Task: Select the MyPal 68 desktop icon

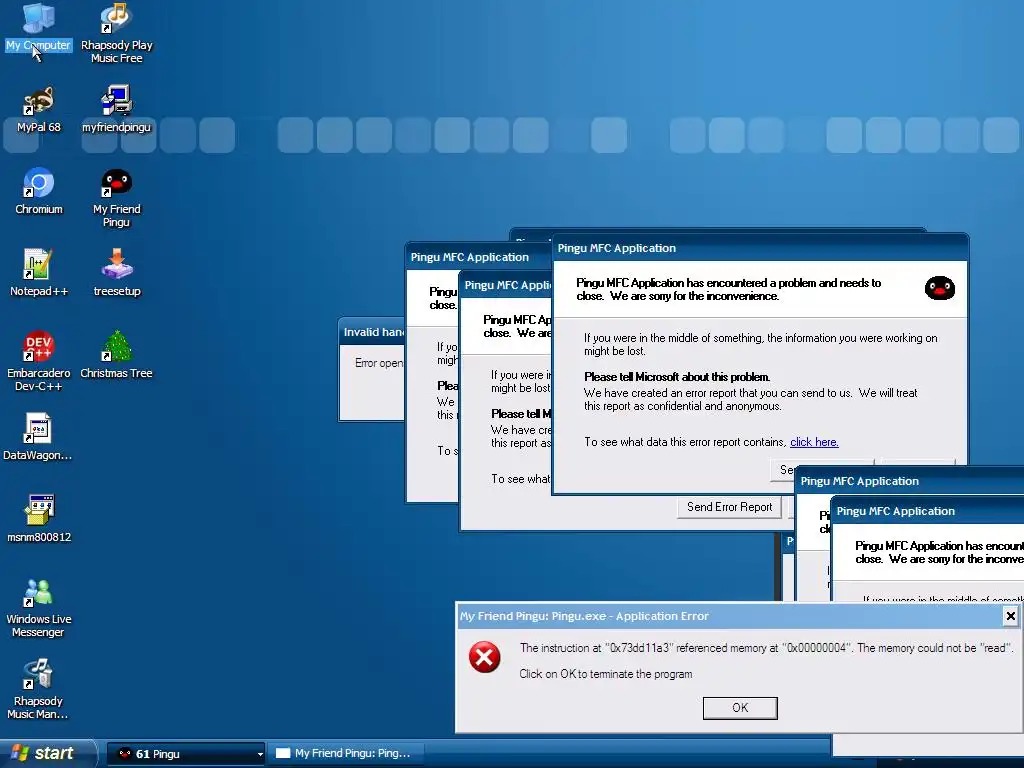Action: pos(39,109)
